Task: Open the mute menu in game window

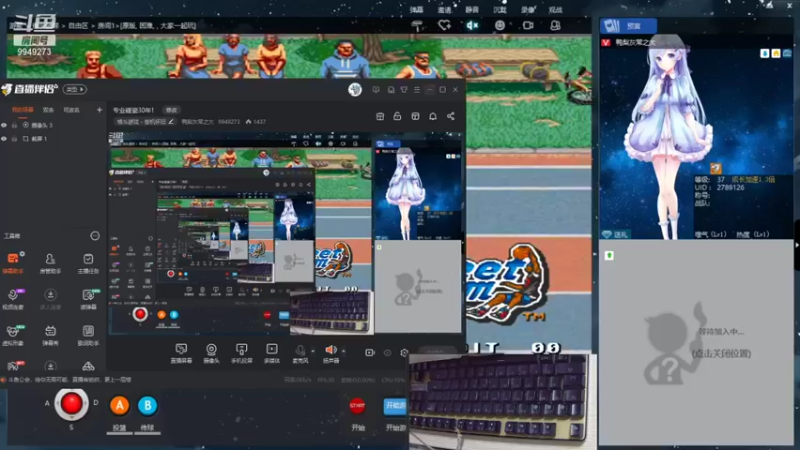Action: click(x=472, y=10)
